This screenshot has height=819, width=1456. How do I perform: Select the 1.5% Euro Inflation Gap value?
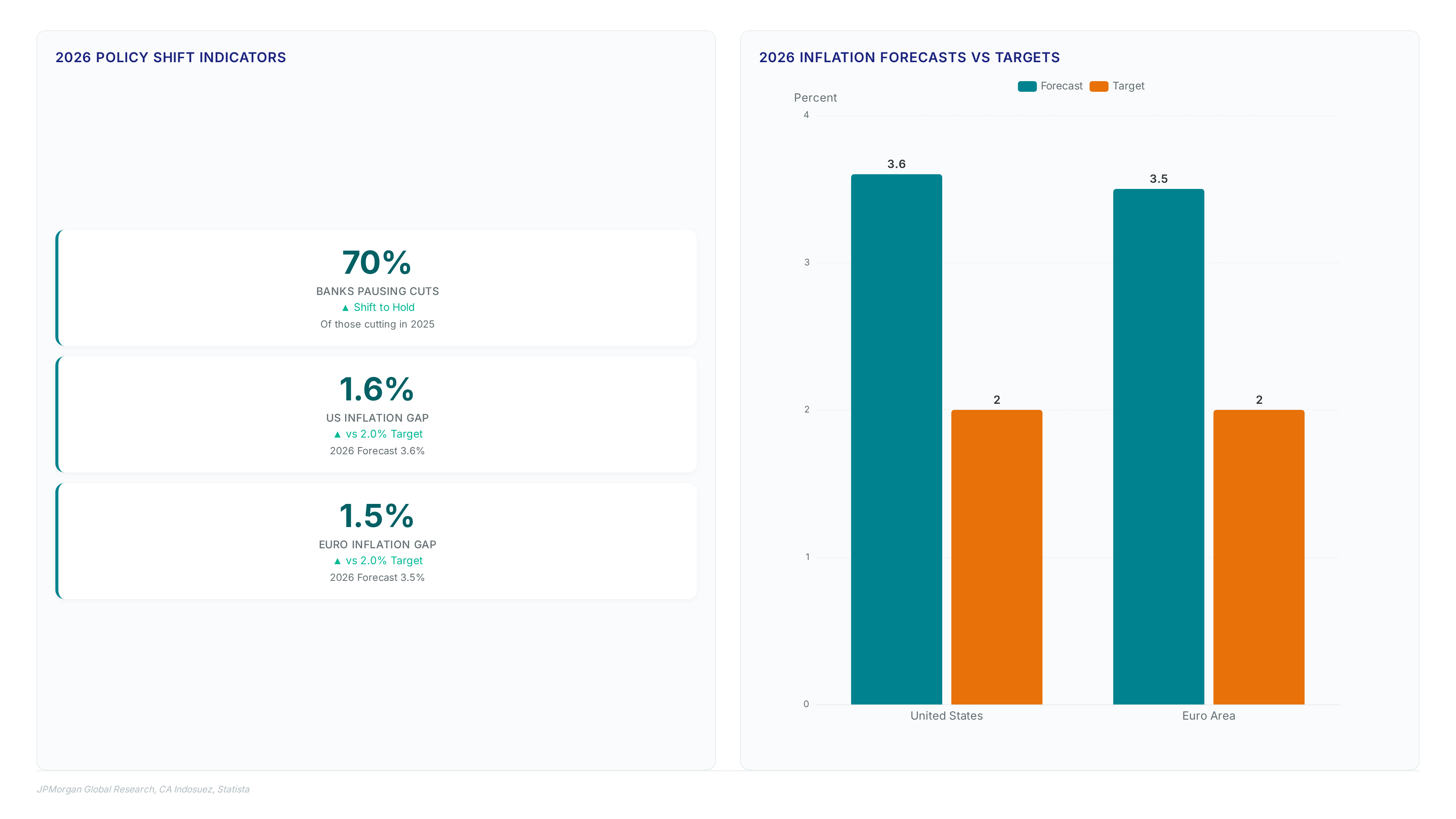coord(377,516)
